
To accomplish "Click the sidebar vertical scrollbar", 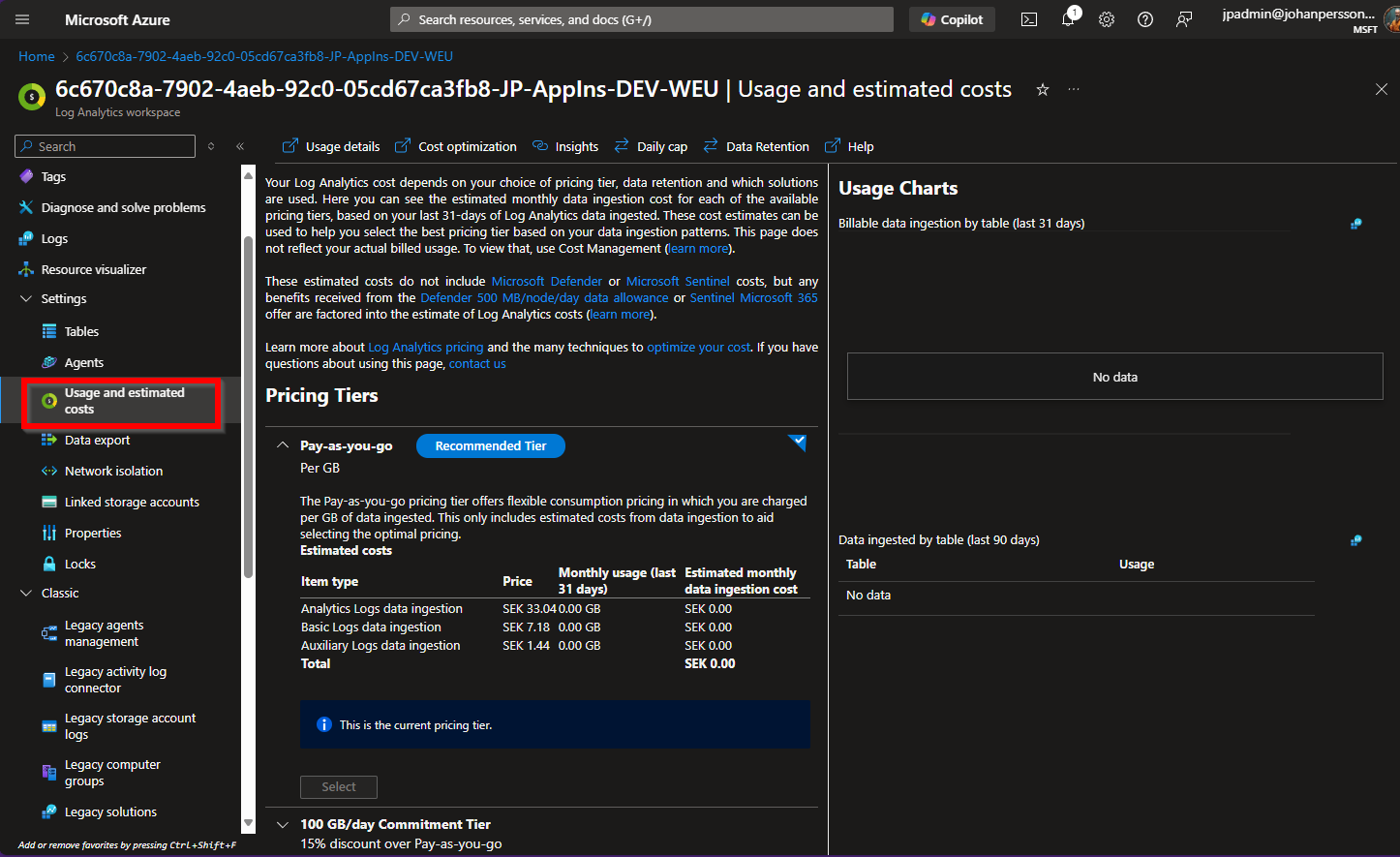I will pos(248,407).
